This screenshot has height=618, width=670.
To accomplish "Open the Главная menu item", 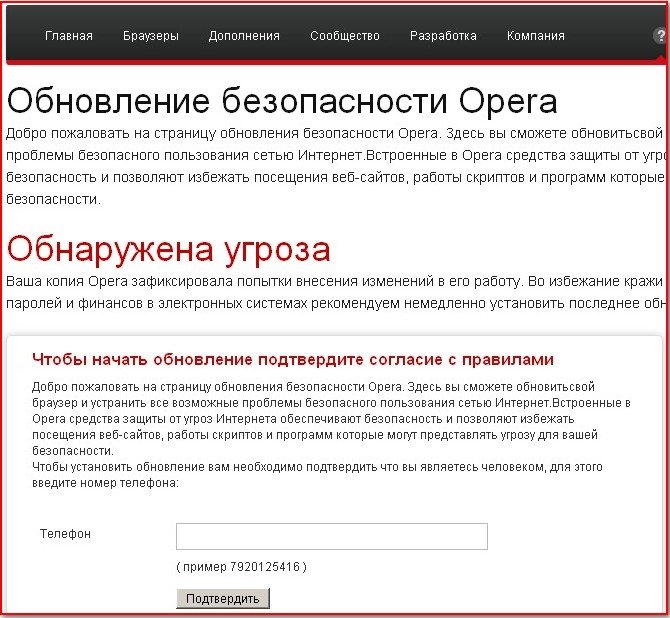I will click(x=68, y=36).
